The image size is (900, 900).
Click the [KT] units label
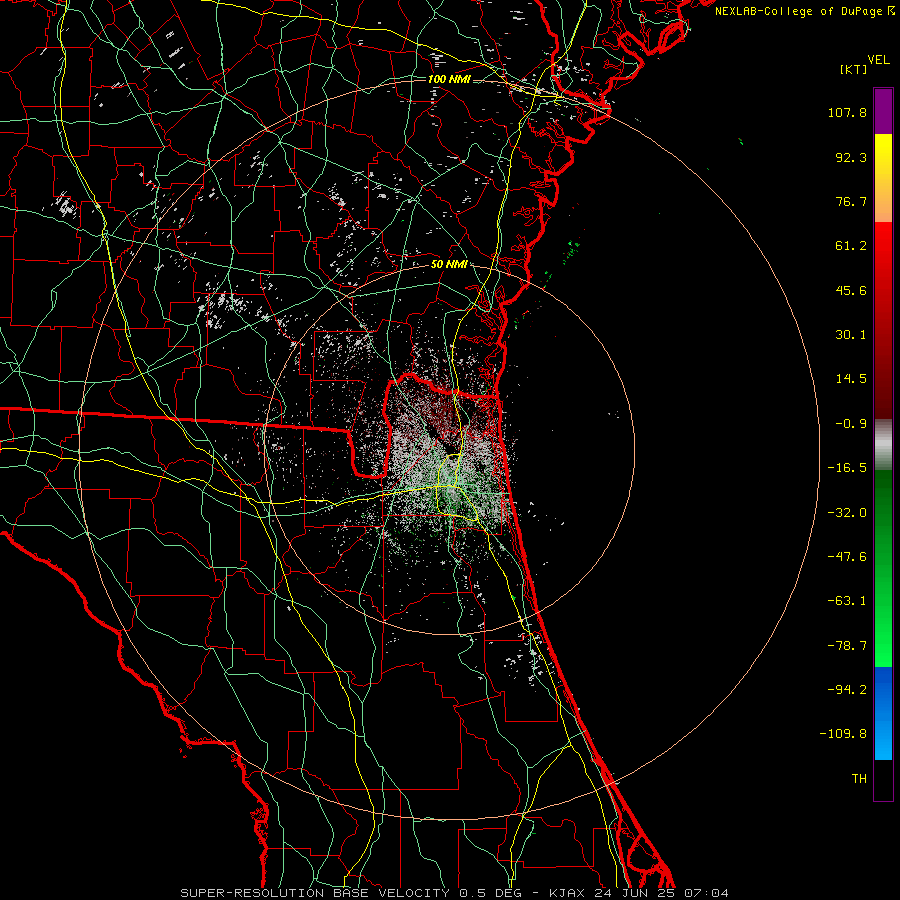click(854, 69)
